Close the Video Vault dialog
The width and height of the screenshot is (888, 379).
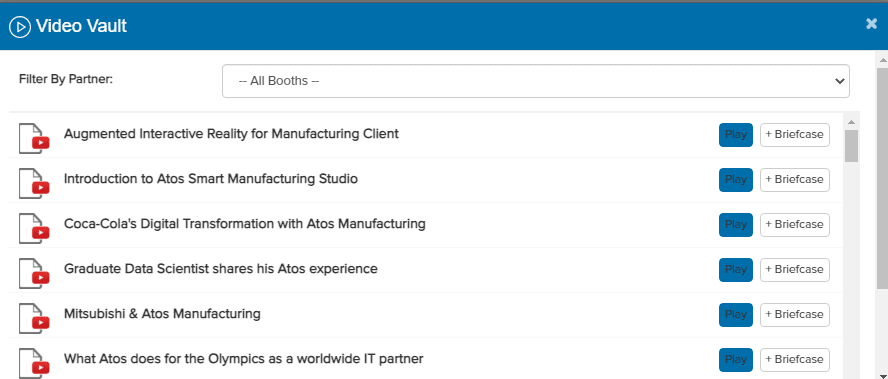872,24
